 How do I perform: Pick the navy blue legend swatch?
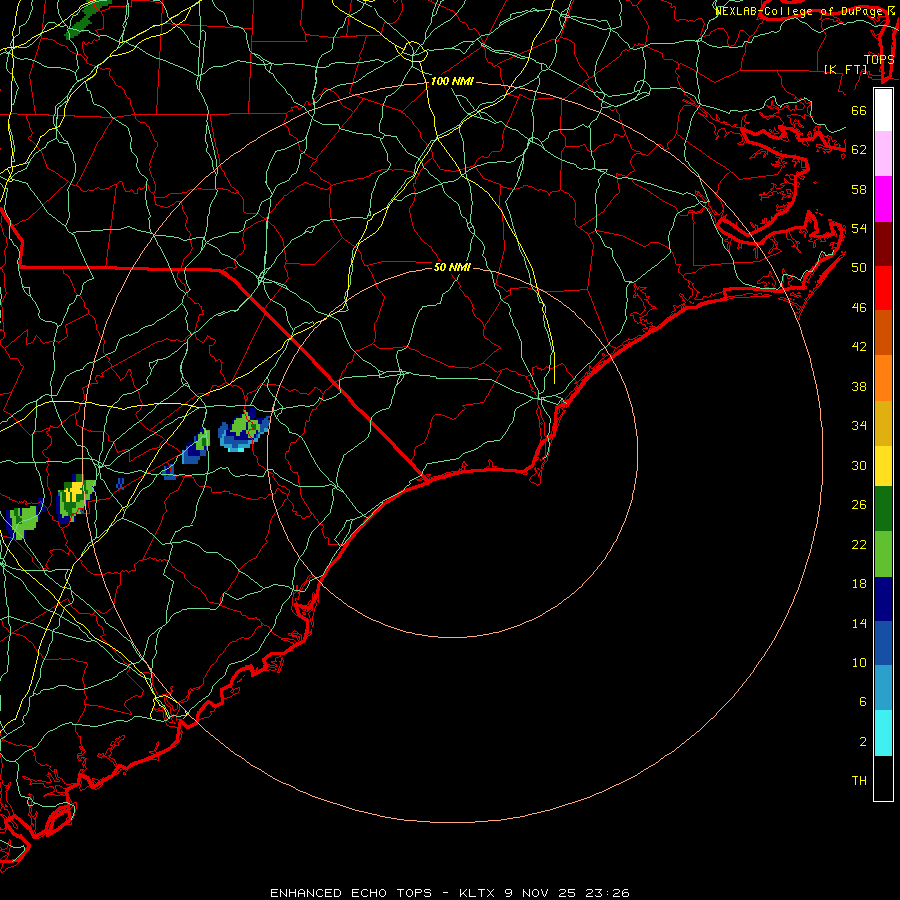coord(883,599)
